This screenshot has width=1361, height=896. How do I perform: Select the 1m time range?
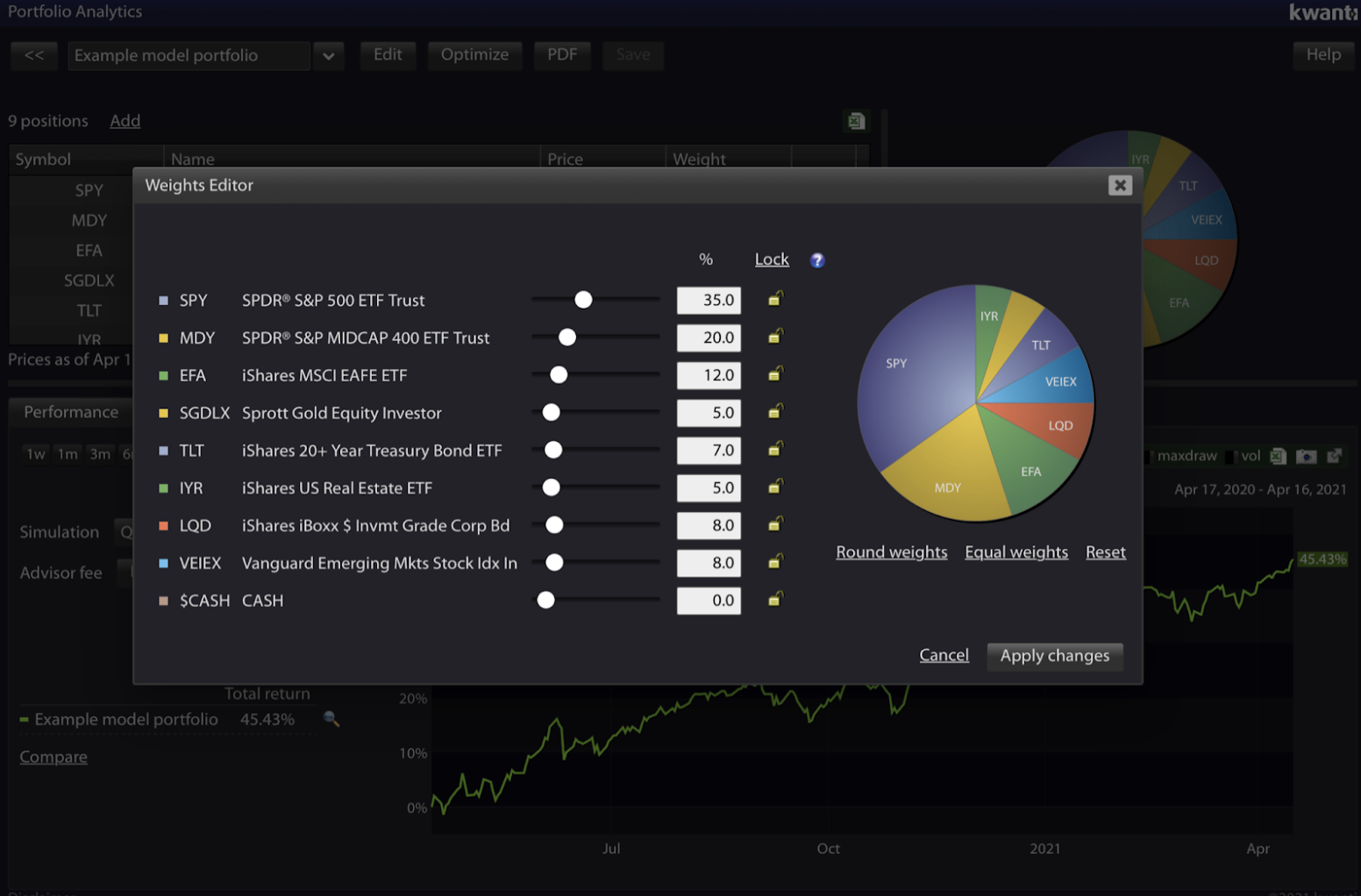pos(68,454)
